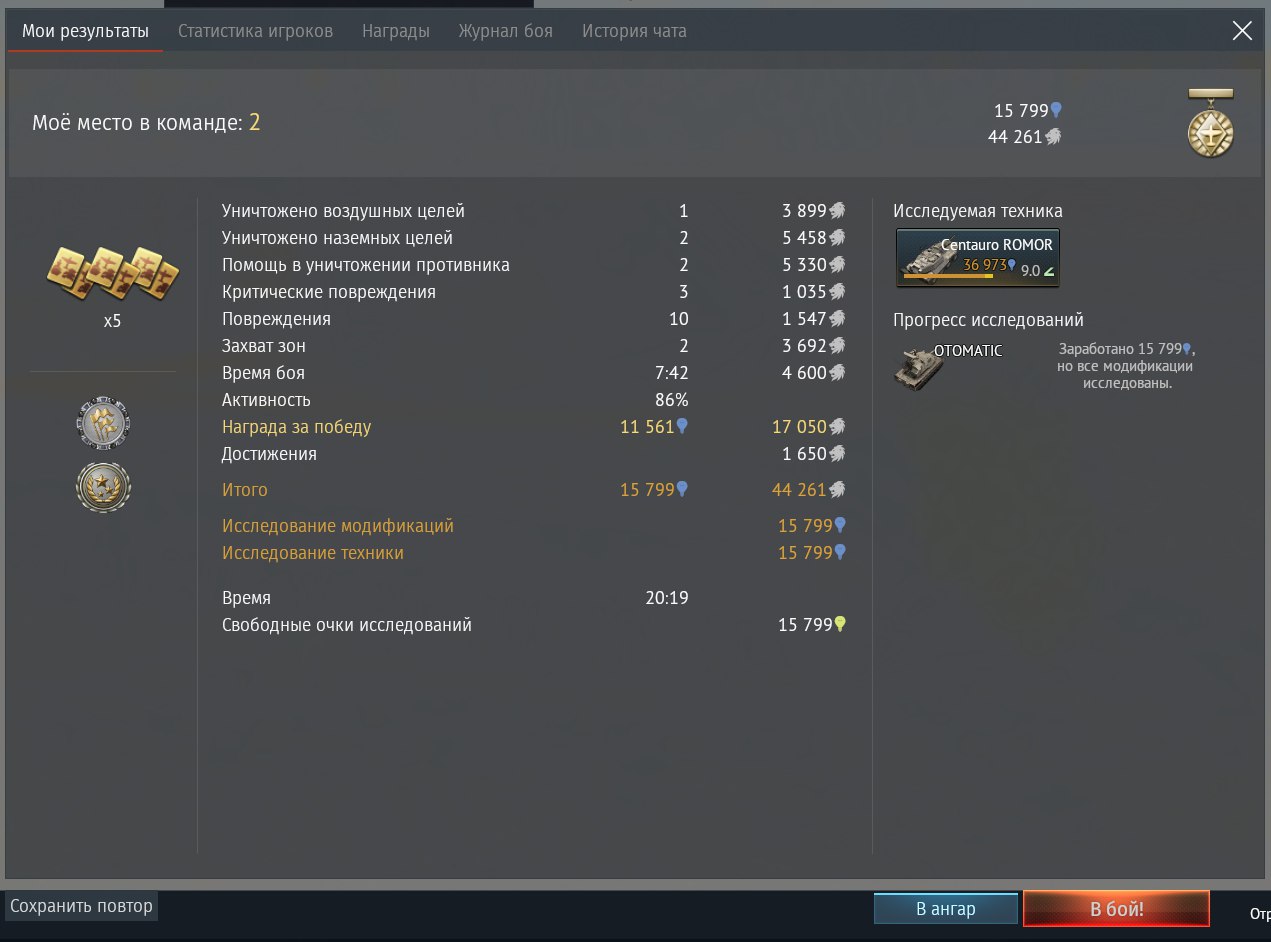
Task: Click Сохранить повтор button
Action: [81, 906]
